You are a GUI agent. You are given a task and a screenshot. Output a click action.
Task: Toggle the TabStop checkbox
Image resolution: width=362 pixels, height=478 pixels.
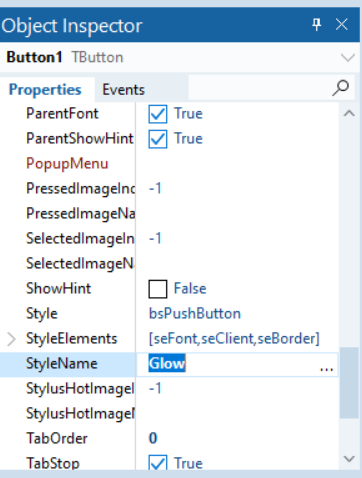[x=158, y=462]
